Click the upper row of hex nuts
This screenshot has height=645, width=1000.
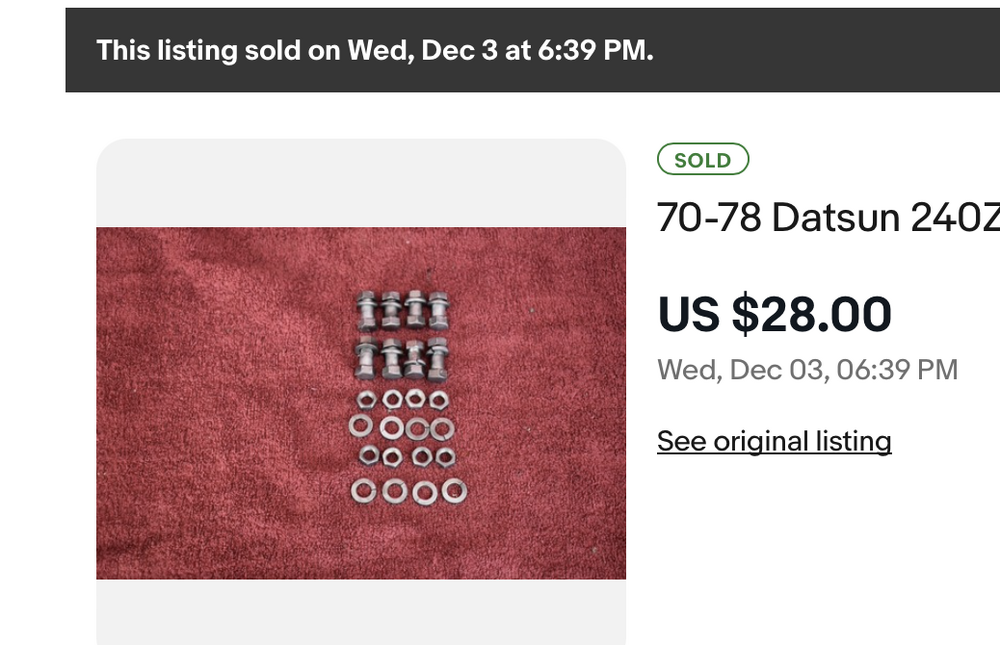coord(402,399)
